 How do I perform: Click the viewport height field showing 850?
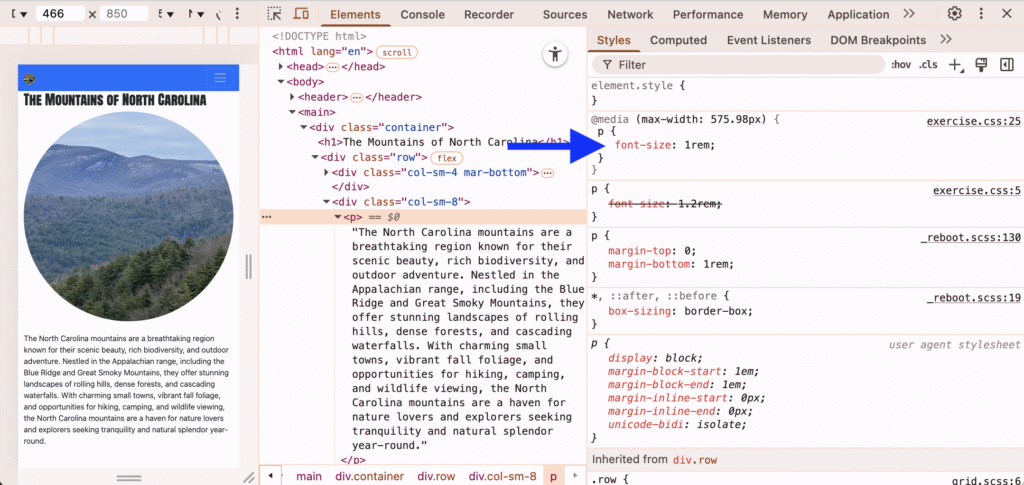pyautogui.click(x=124, y=14)
